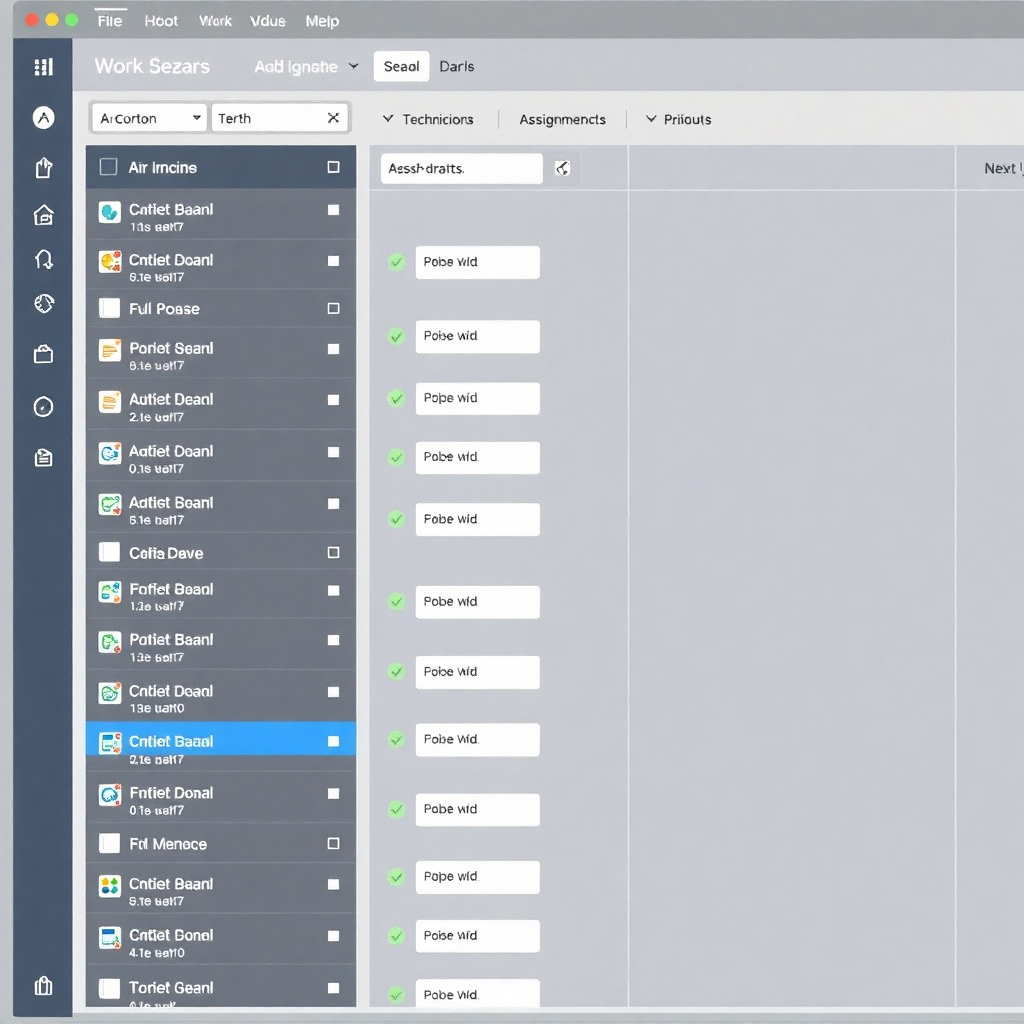Click the icon beside the Aesshdratts field
The width and height of the screenshot is (1024, 1024).
pyautogui.click(x=562, y=168)
